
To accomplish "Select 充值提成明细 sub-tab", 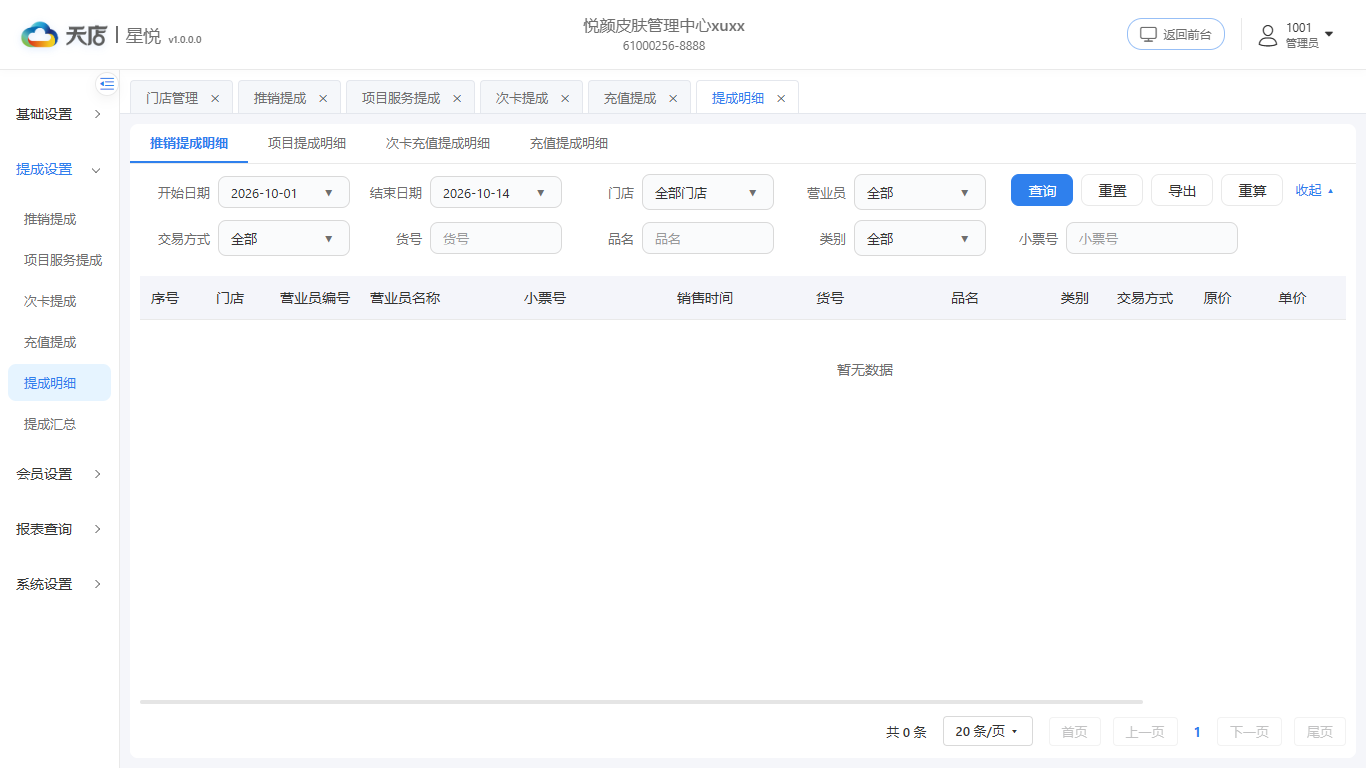I will pyautogui.click(x=569, y=143).
